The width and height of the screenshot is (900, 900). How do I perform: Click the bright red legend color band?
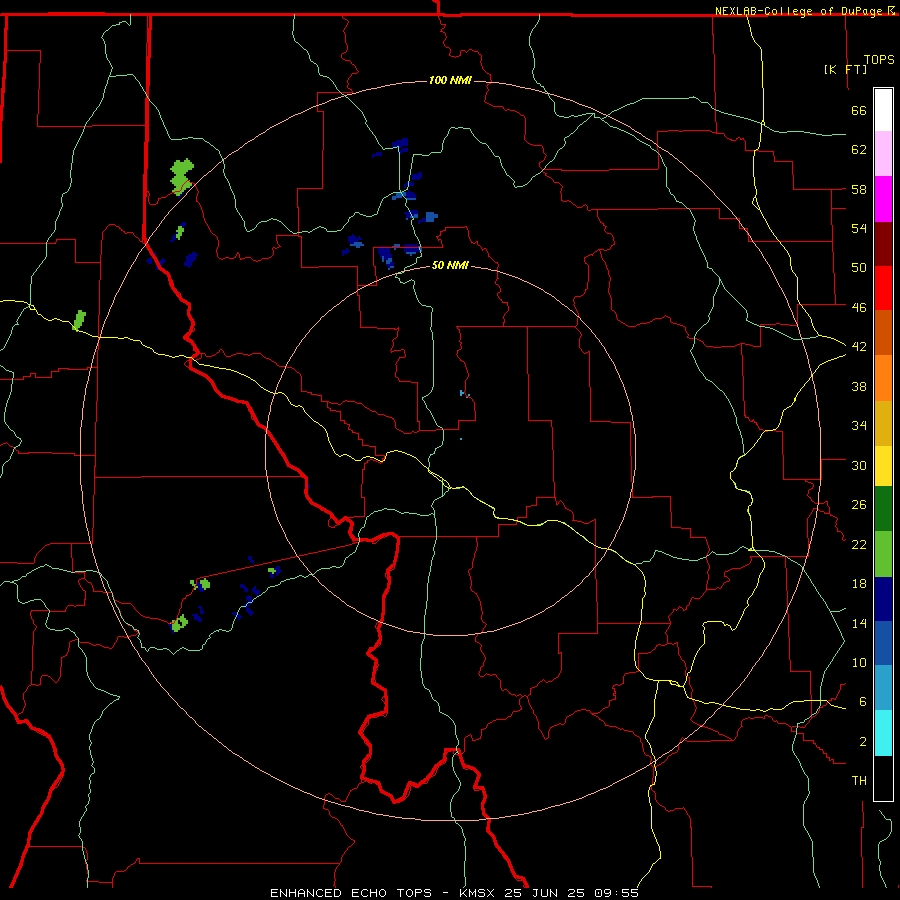(883, 288)
